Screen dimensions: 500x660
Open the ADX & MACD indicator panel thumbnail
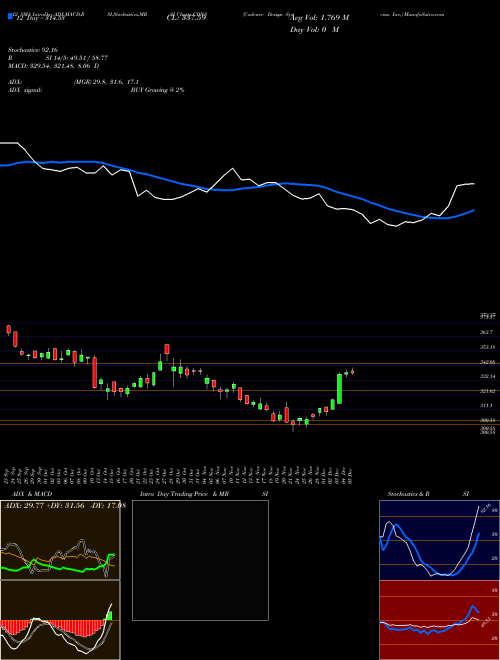[60, 540]
